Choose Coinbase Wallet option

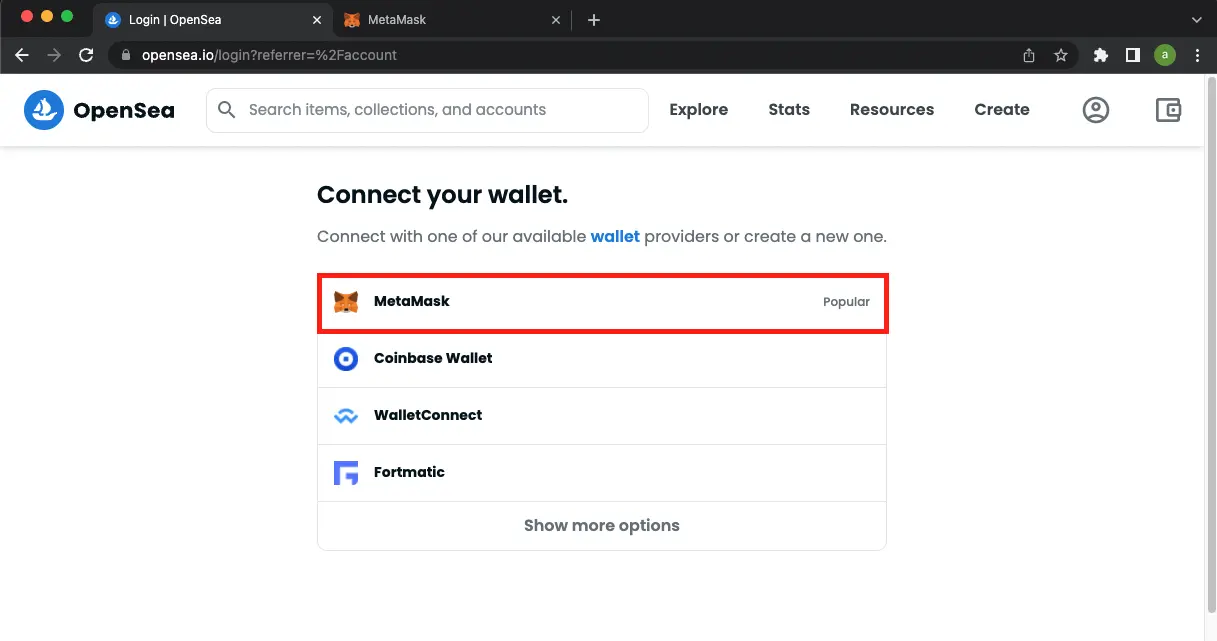click(602, 359)
